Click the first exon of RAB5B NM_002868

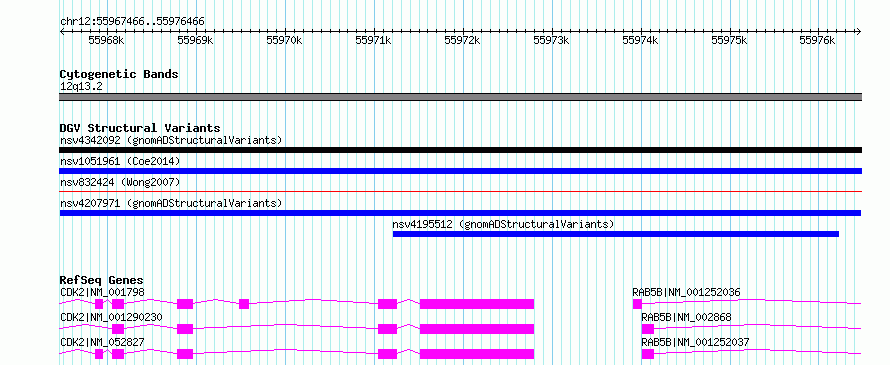(648, 329)
